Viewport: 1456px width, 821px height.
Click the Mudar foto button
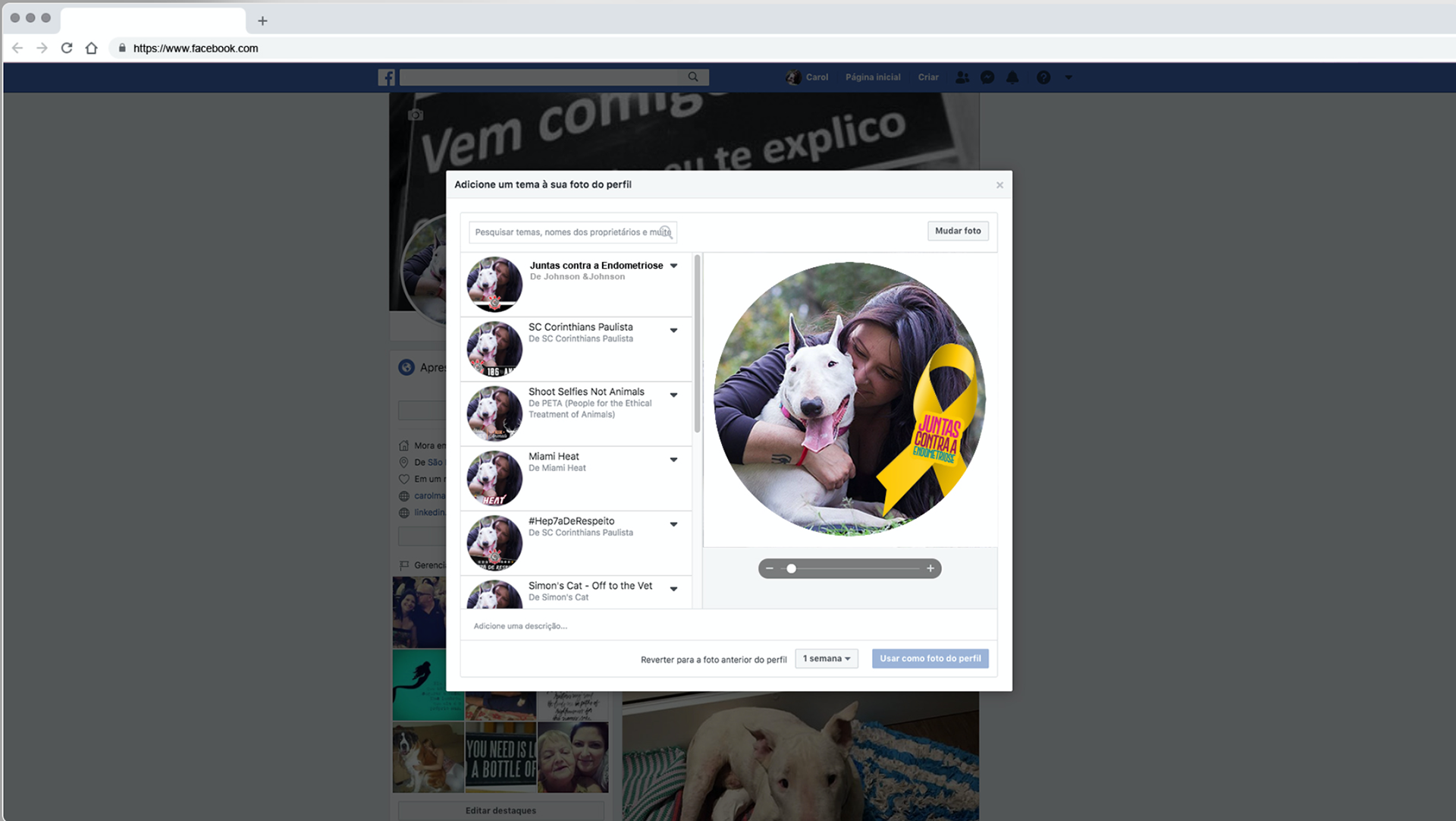click(958, 231)
